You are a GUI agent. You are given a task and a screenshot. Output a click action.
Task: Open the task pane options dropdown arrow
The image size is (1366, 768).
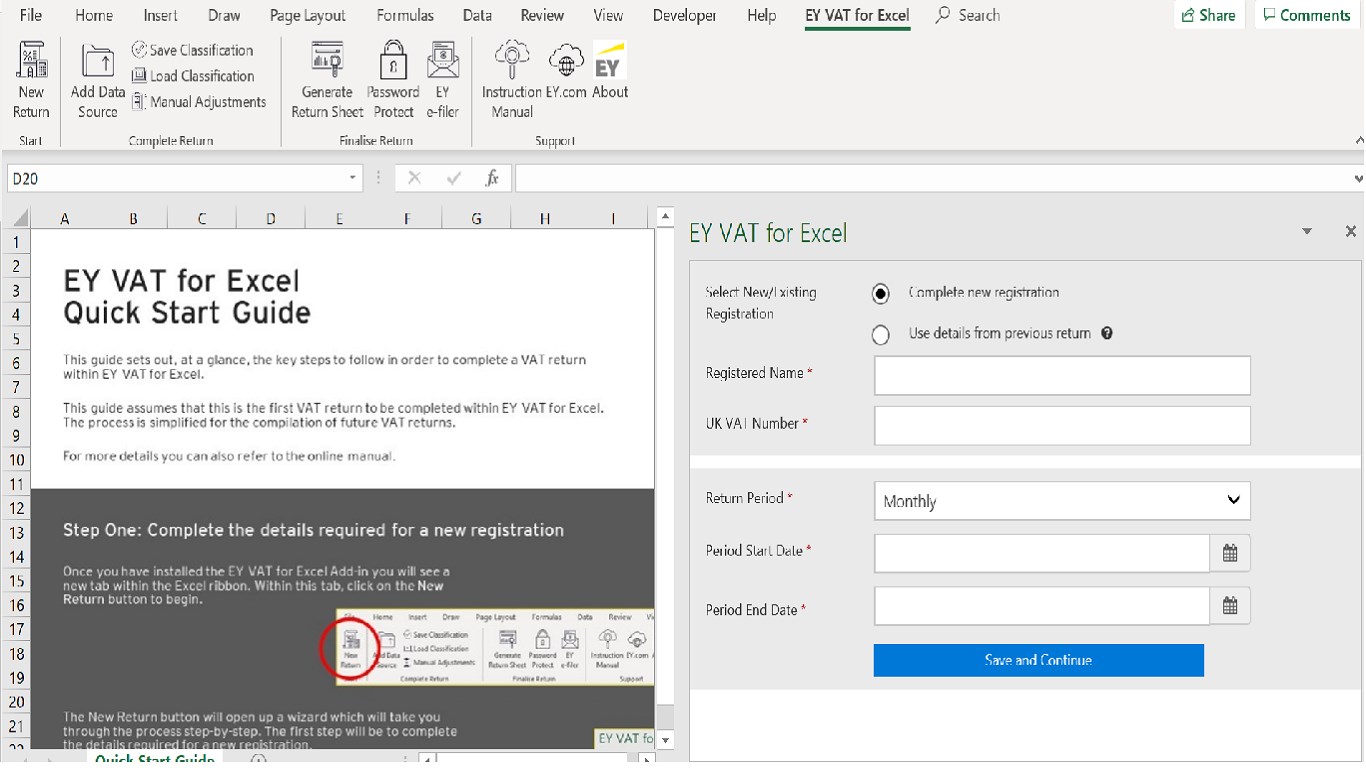[x=1306, y=232]
